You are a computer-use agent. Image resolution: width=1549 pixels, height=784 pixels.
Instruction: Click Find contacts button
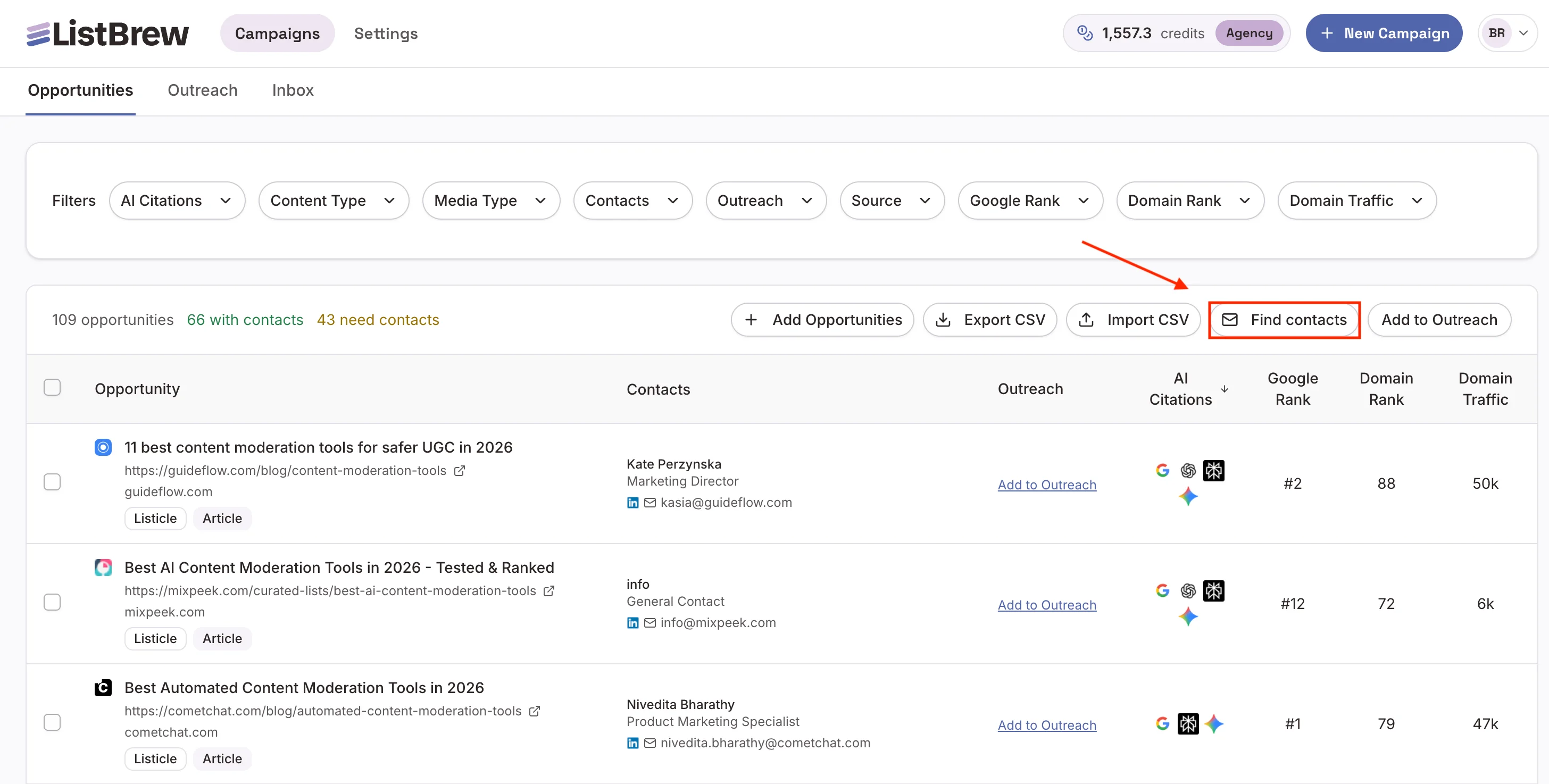1284,320
